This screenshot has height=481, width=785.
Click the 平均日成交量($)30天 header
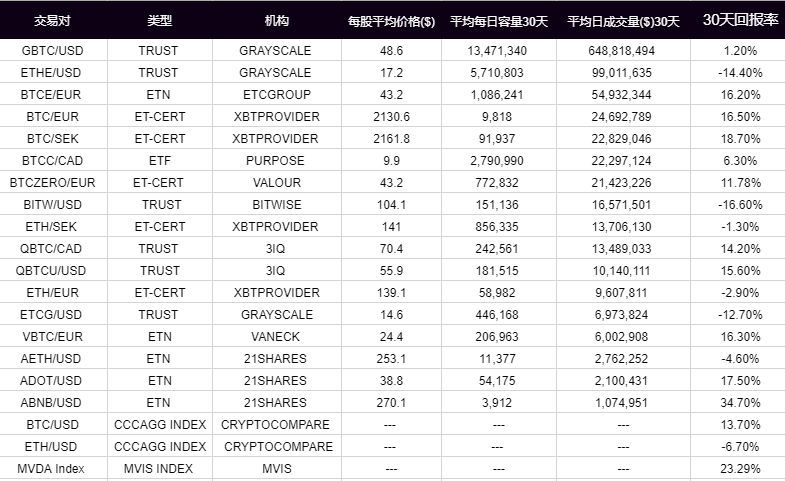(x=623, y=22)
